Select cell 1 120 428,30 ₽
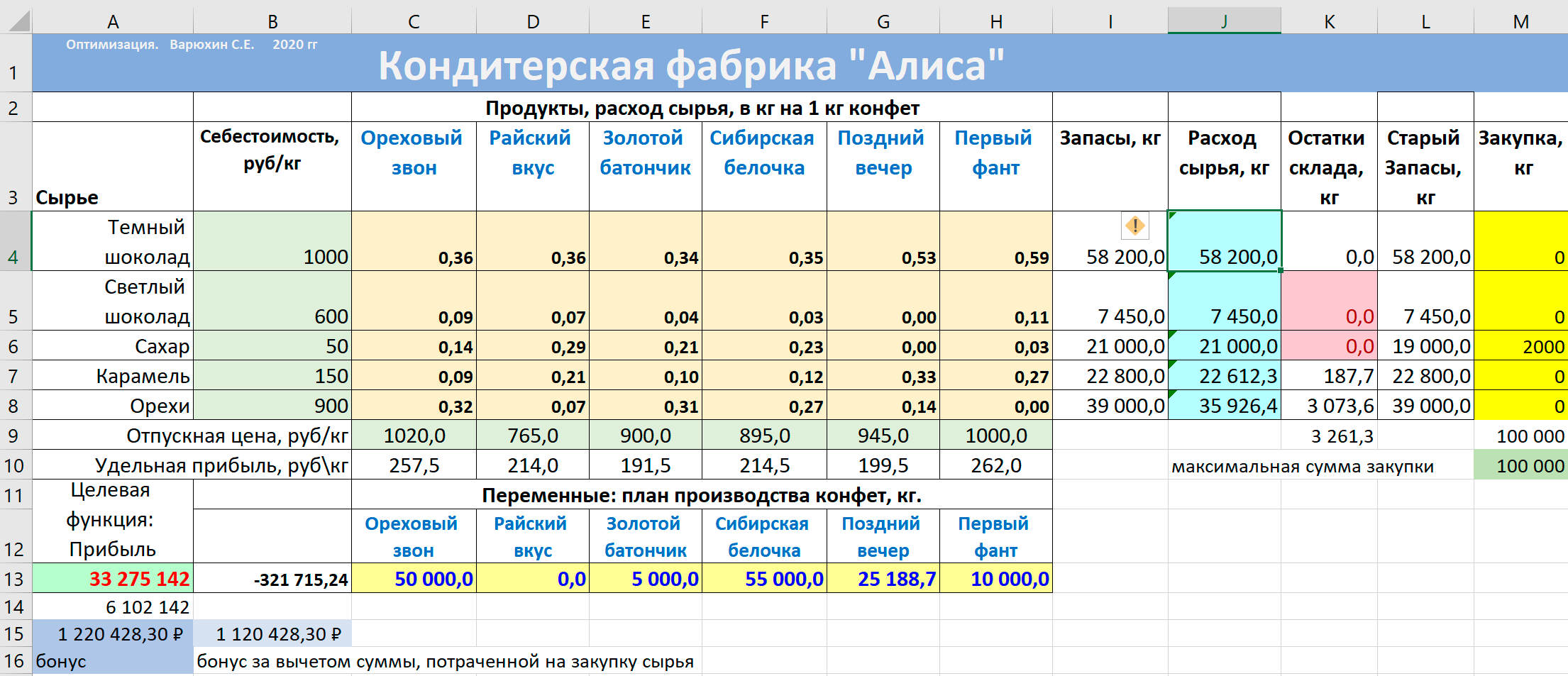 click(272, 633)
